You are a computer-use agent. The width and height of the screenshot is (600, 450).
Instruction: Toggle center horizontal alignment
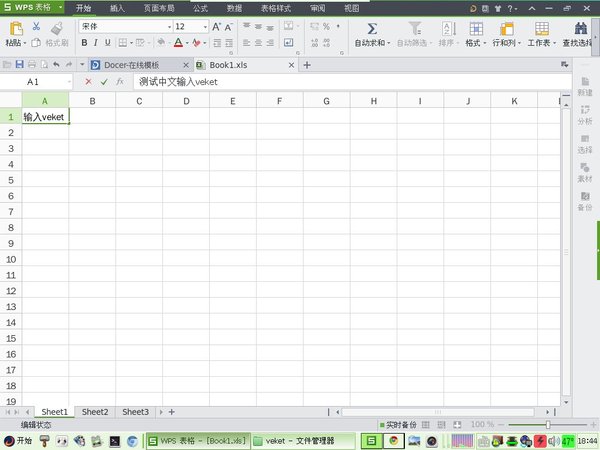coord(258,42)
